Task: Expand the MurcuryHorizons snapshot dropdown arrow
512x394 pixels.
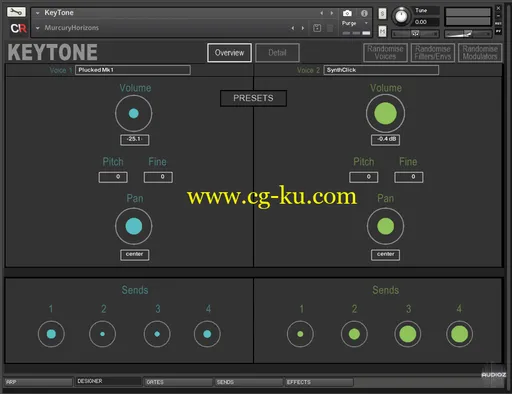Action: [x=38, y=28]
